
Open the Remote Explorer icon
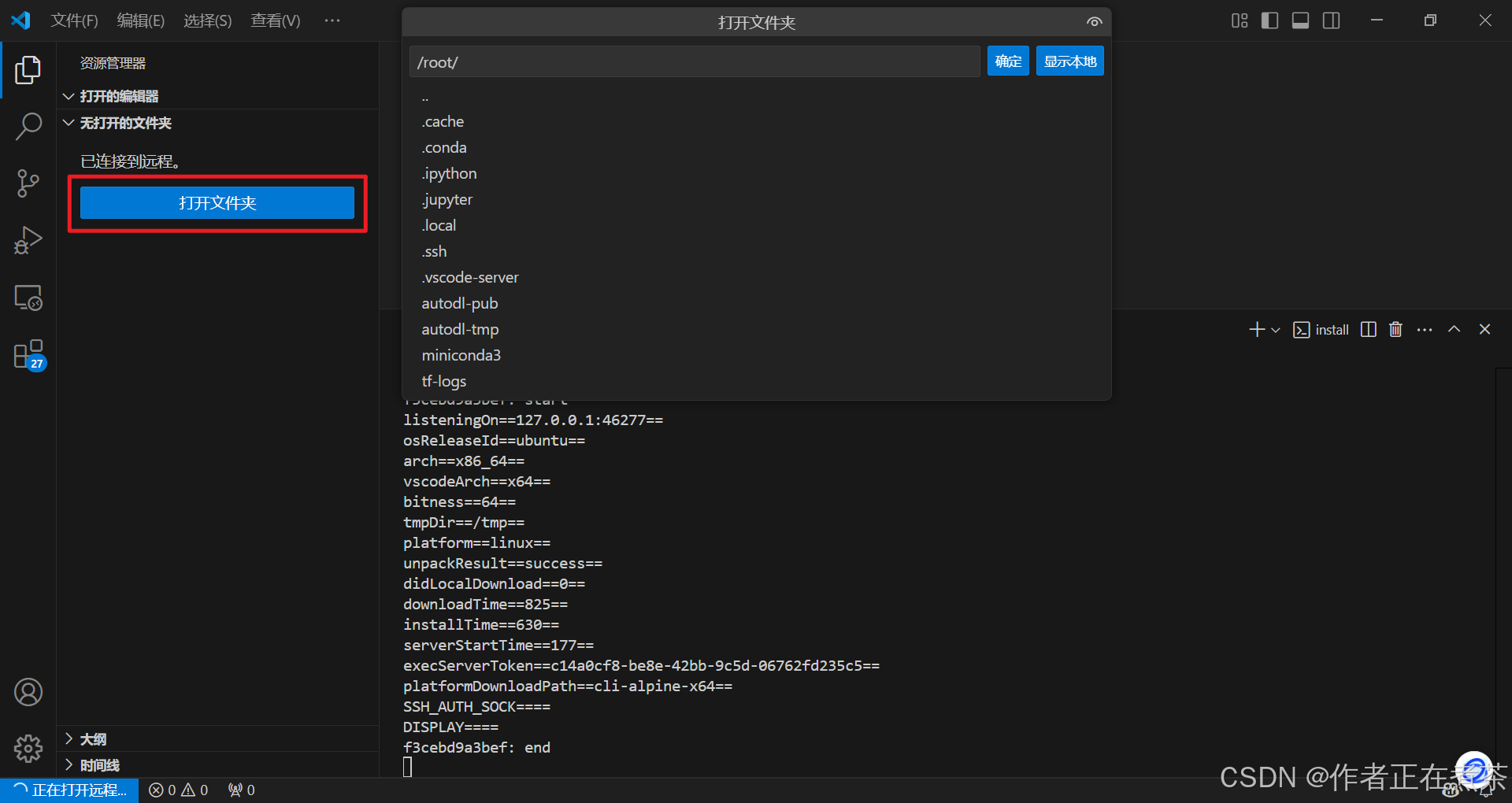pos(28,298)
